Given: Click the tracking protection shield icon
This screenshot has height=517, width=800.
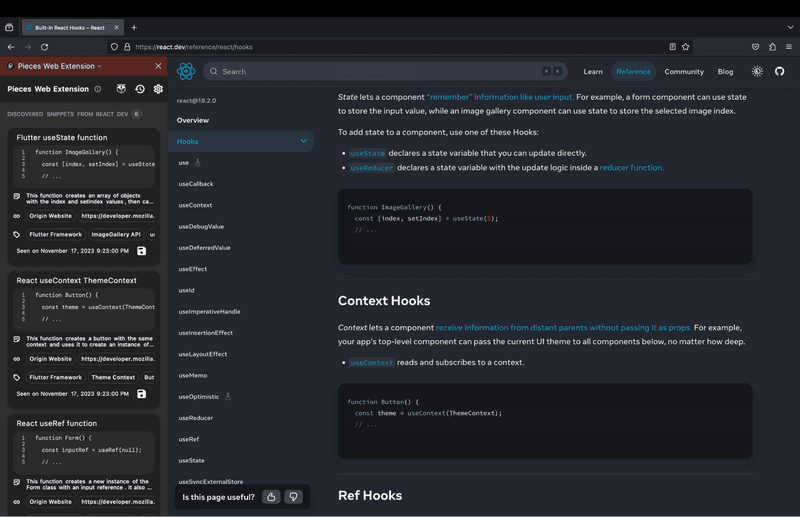Looking at the screenshot, I should pyautogui.click(x=114, y=46).
